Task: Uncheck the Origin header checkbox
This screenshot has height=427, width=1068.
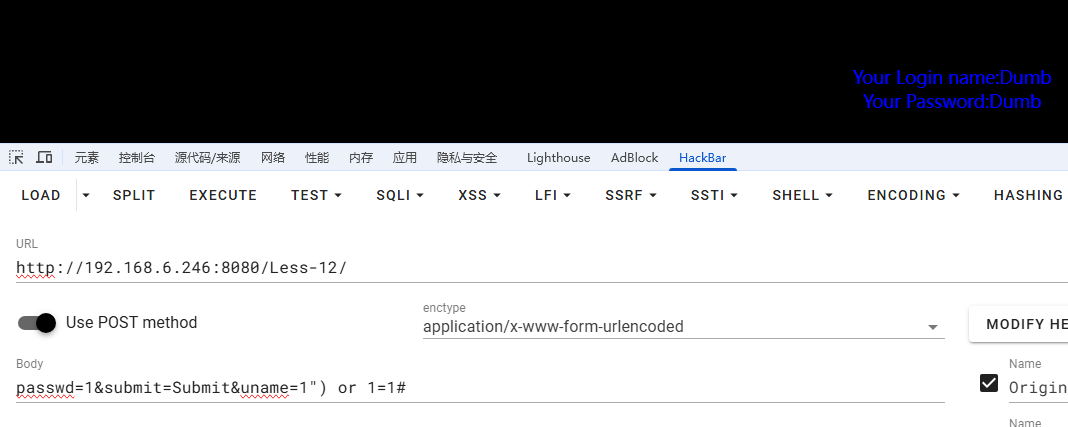Action: pos(989,383)
